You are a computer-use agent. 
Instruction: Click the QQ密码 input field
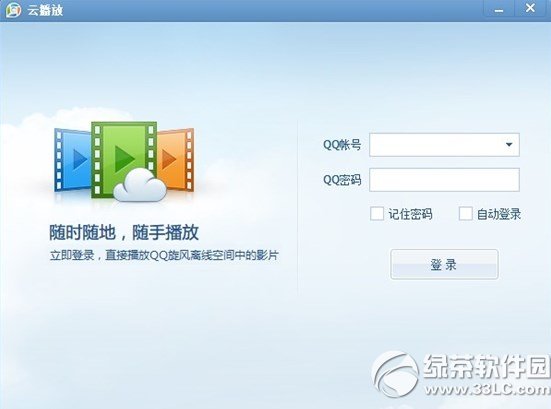click(x=444, y=180)
